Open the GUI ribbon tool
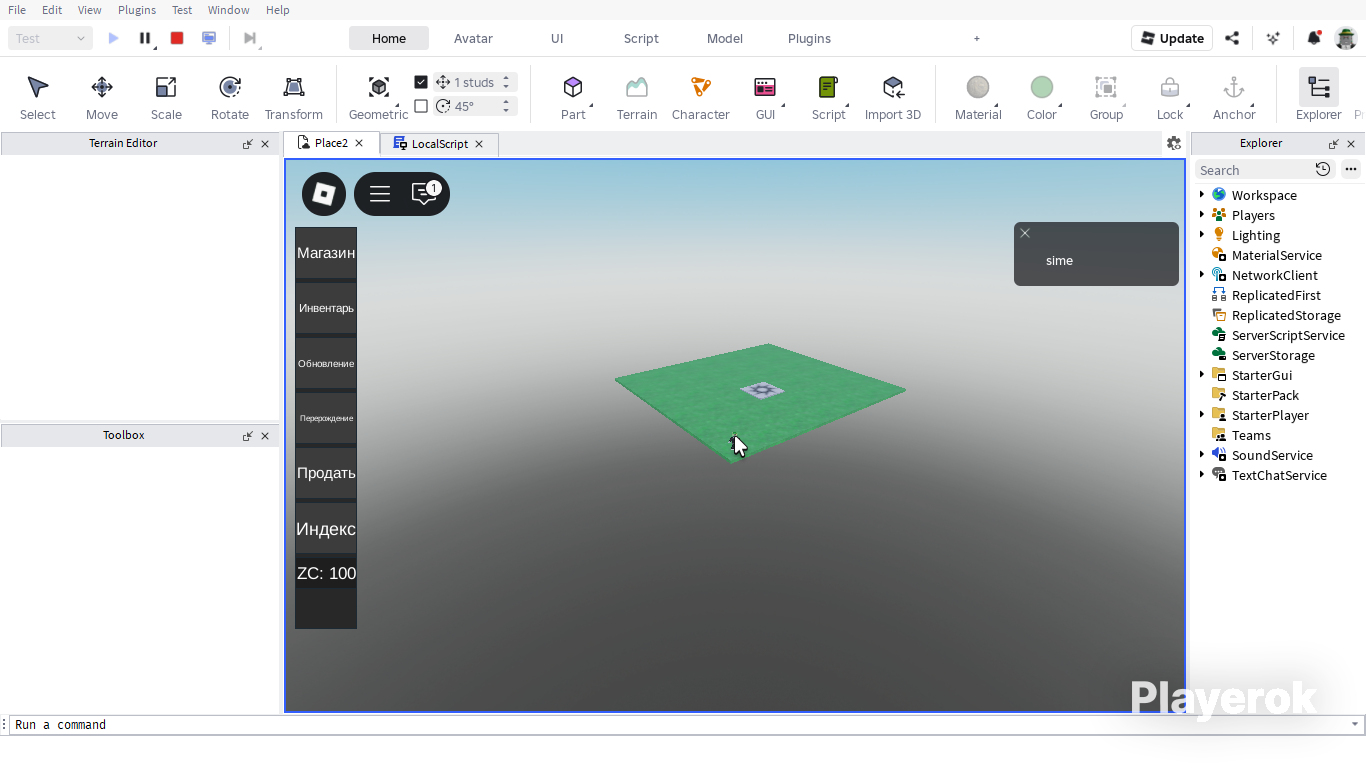 [x=765, y=97]
